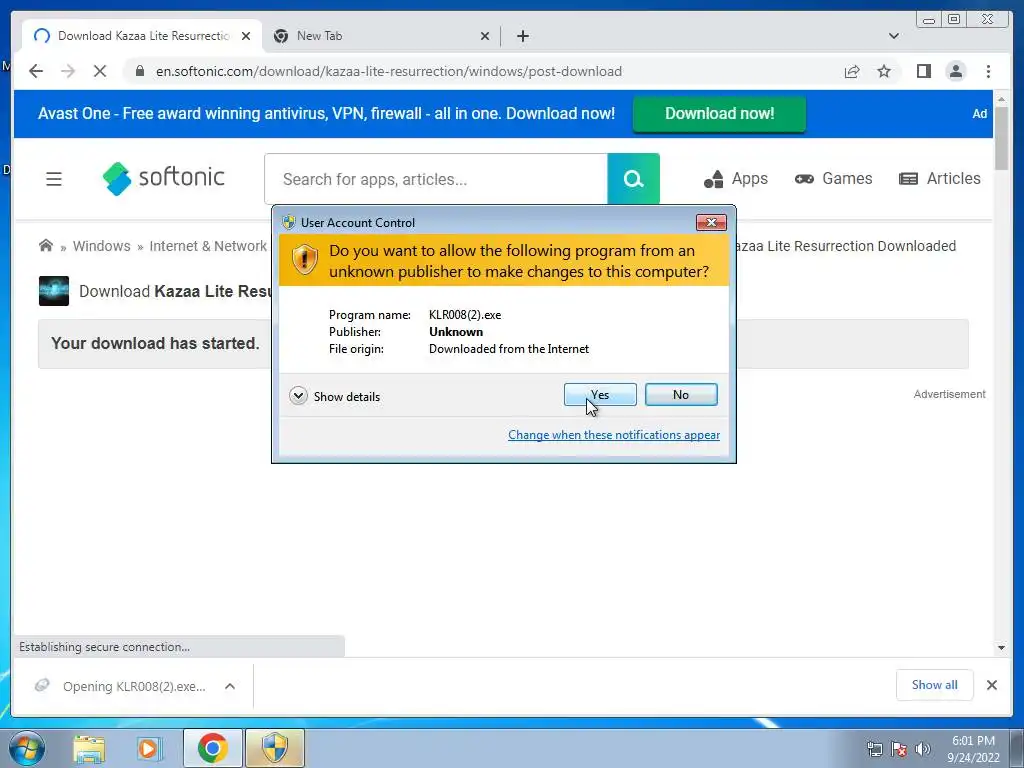Click the home breadcrumb icon
Viewport: 1024px width, 768px height.
[x=46, y=246]
